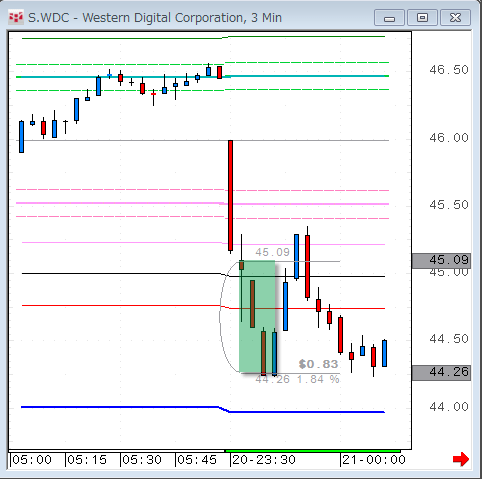The height and width of the screenshot is (479, 482).
Task: Click the 05:45 time axis label
Action: click(x=197, y=460)
